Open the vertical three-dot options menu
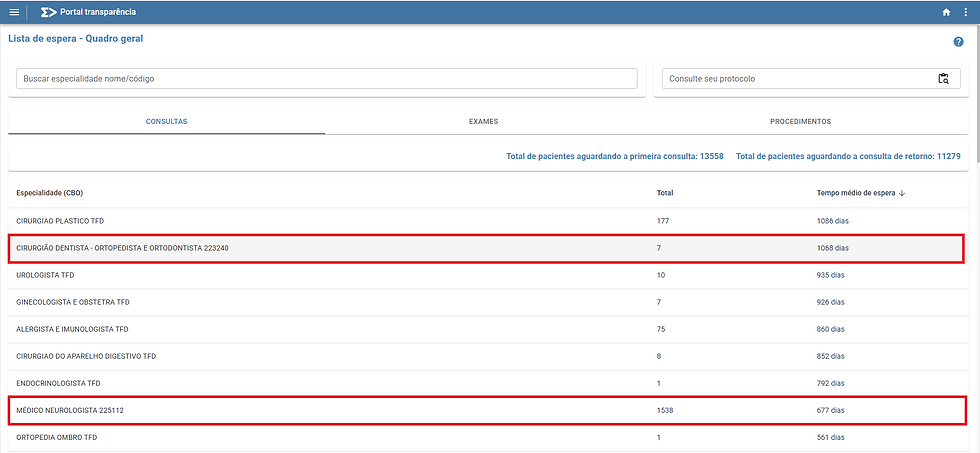This screenshot has width=980, height=453. 966,12
